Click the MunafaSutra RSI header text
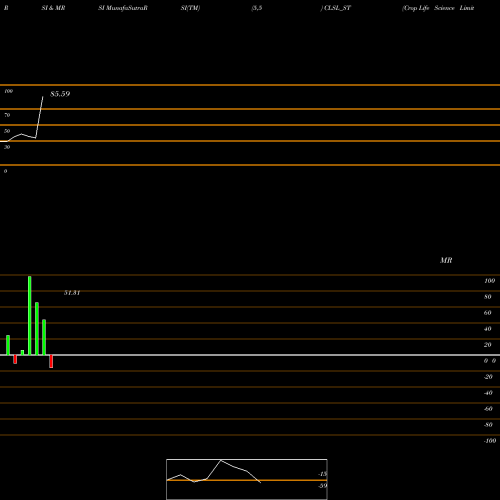 pyautogui.click(x=123, y=8)
